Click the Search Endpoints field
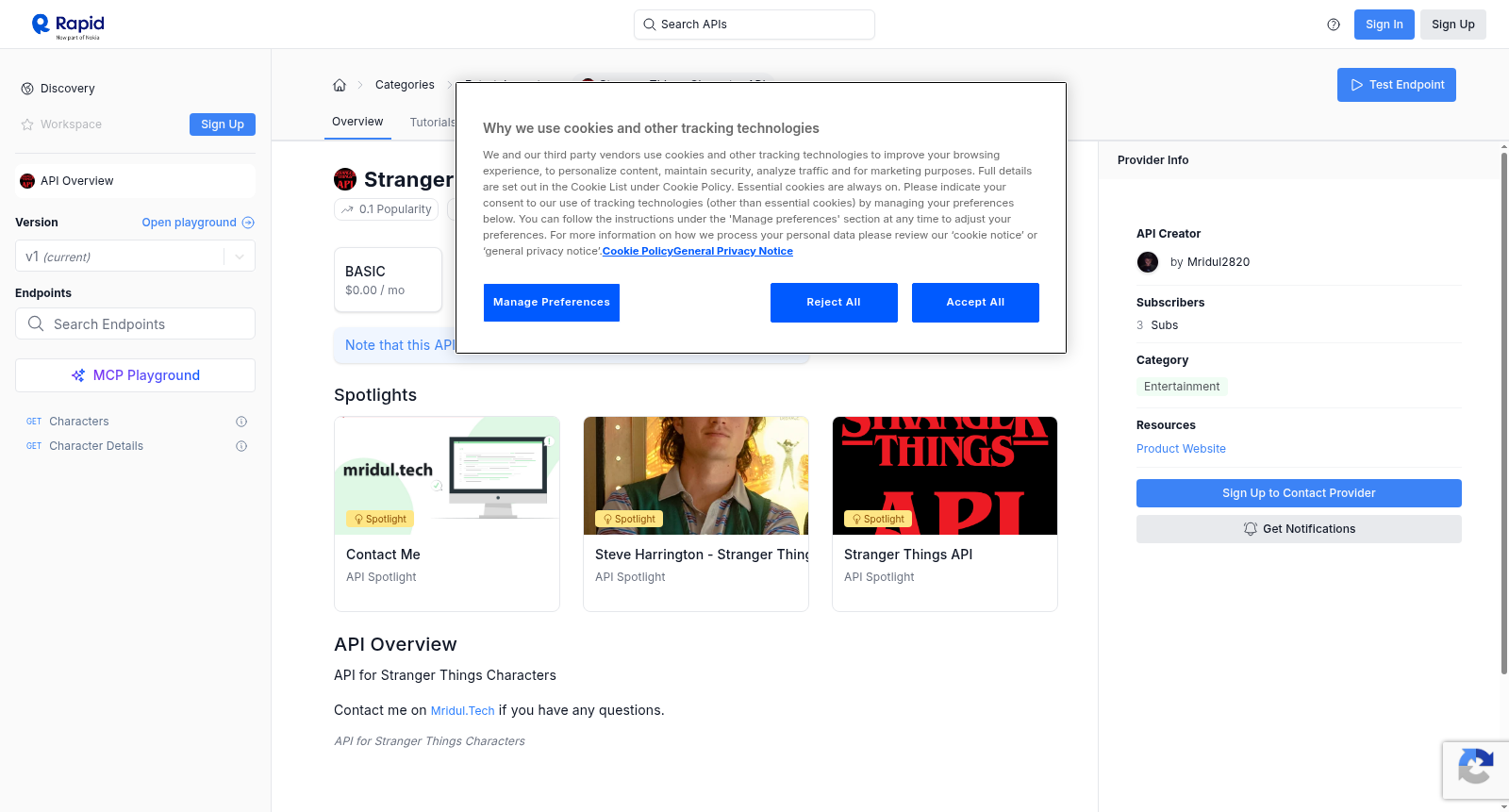This screenshot has height=812, width=1509. tap(136, 323)
